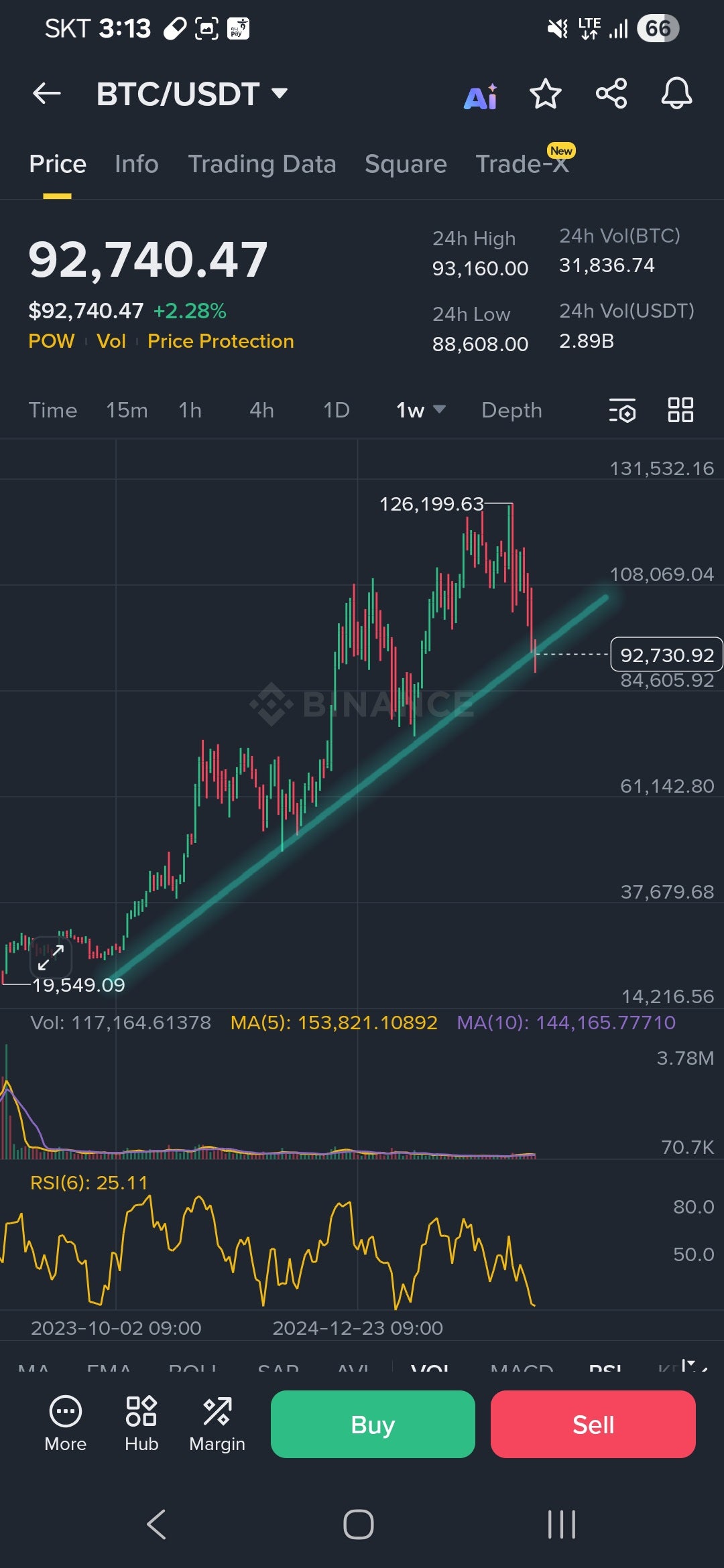Tap the POW tag

pyautogui.click(x=52, y=341)
